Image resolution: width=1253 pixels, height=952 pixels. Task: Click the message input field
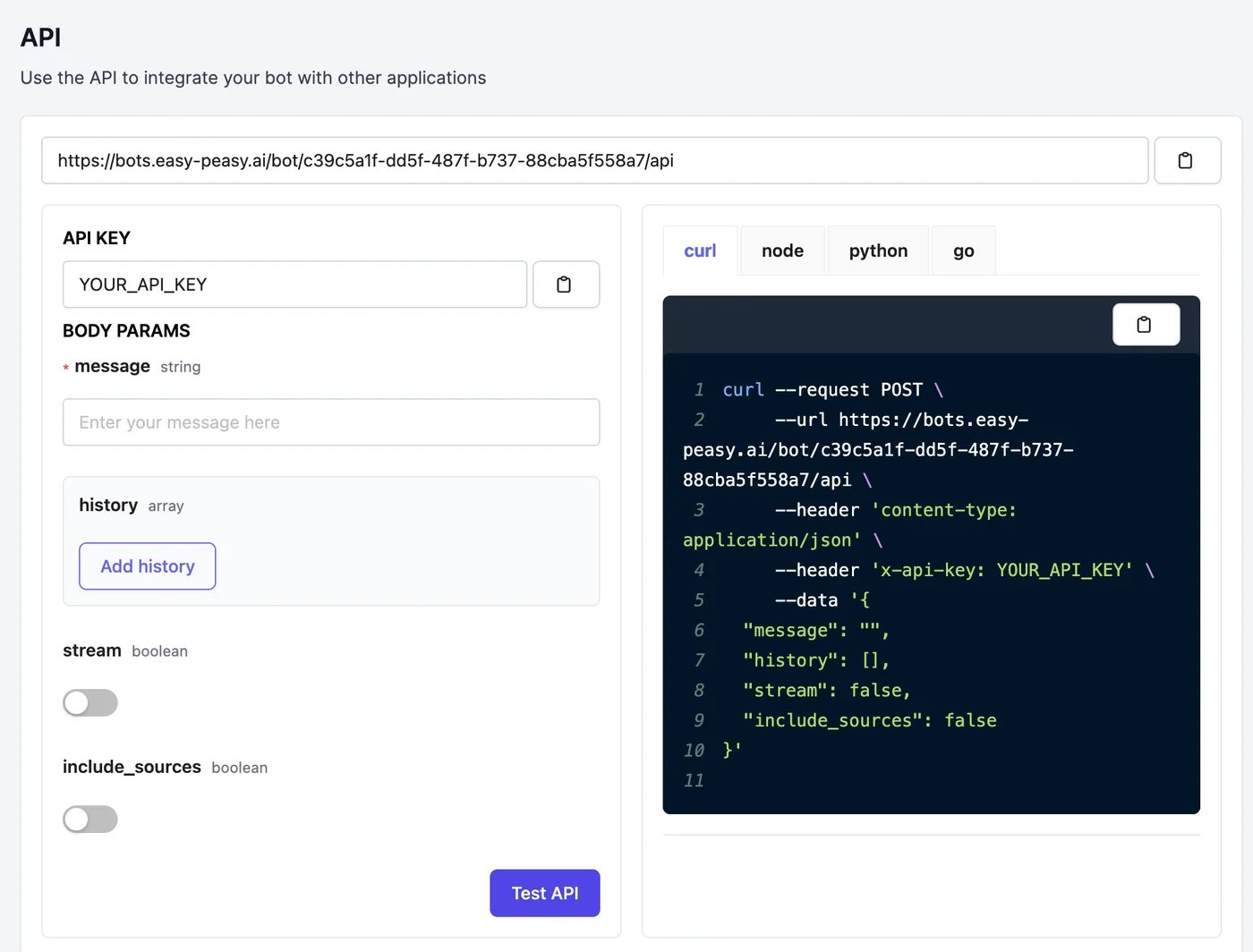coord(331,422)
